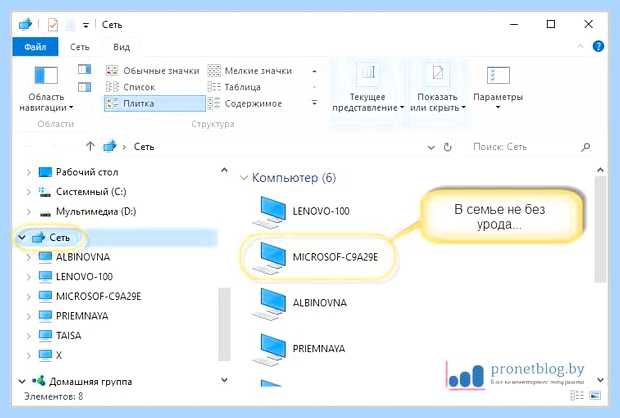
Task: Click the Explorer window system icon
Action: click(25, 25)
